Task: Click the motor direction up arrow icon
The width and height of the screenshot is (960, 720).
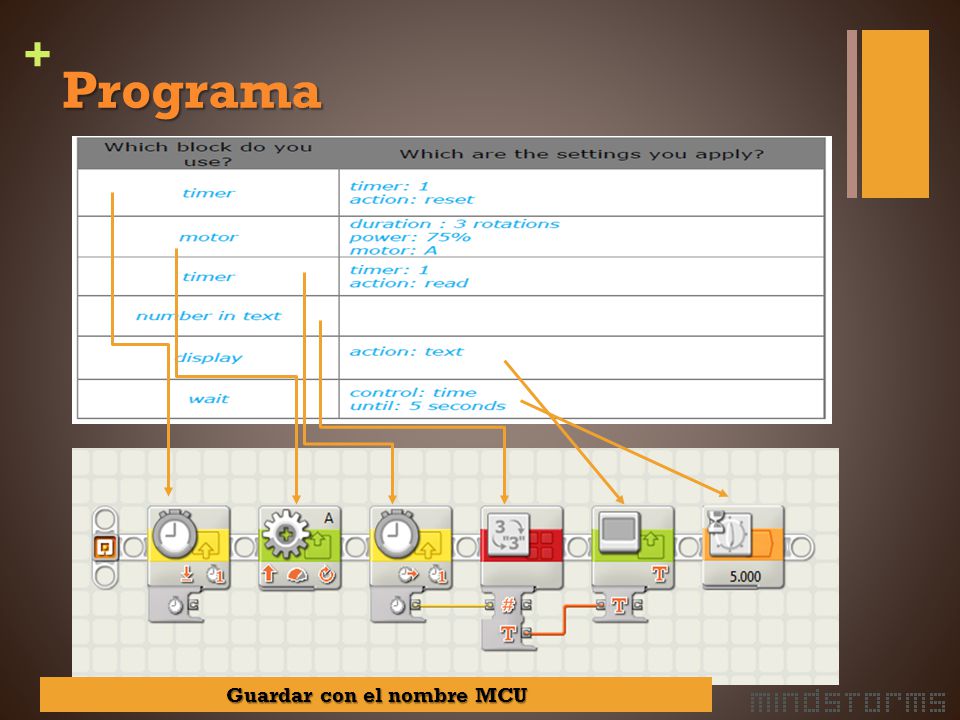Action: 269,574
